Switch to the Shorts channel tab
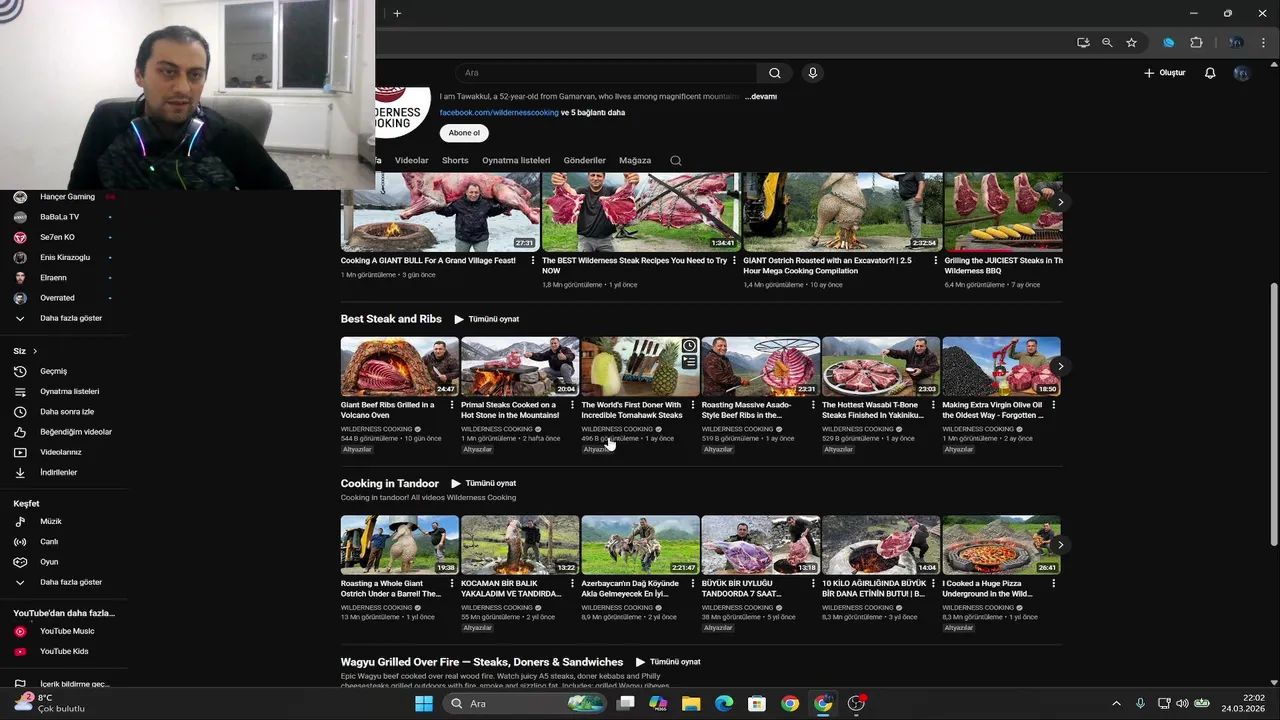 (x=455, y=160)
